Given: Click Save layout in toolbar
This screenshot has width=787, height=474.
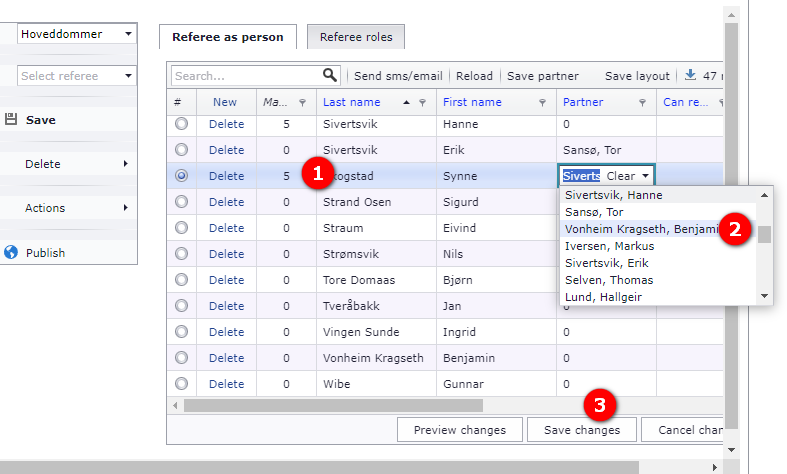Looking at the screenshot, I should [x=637, y=76].
